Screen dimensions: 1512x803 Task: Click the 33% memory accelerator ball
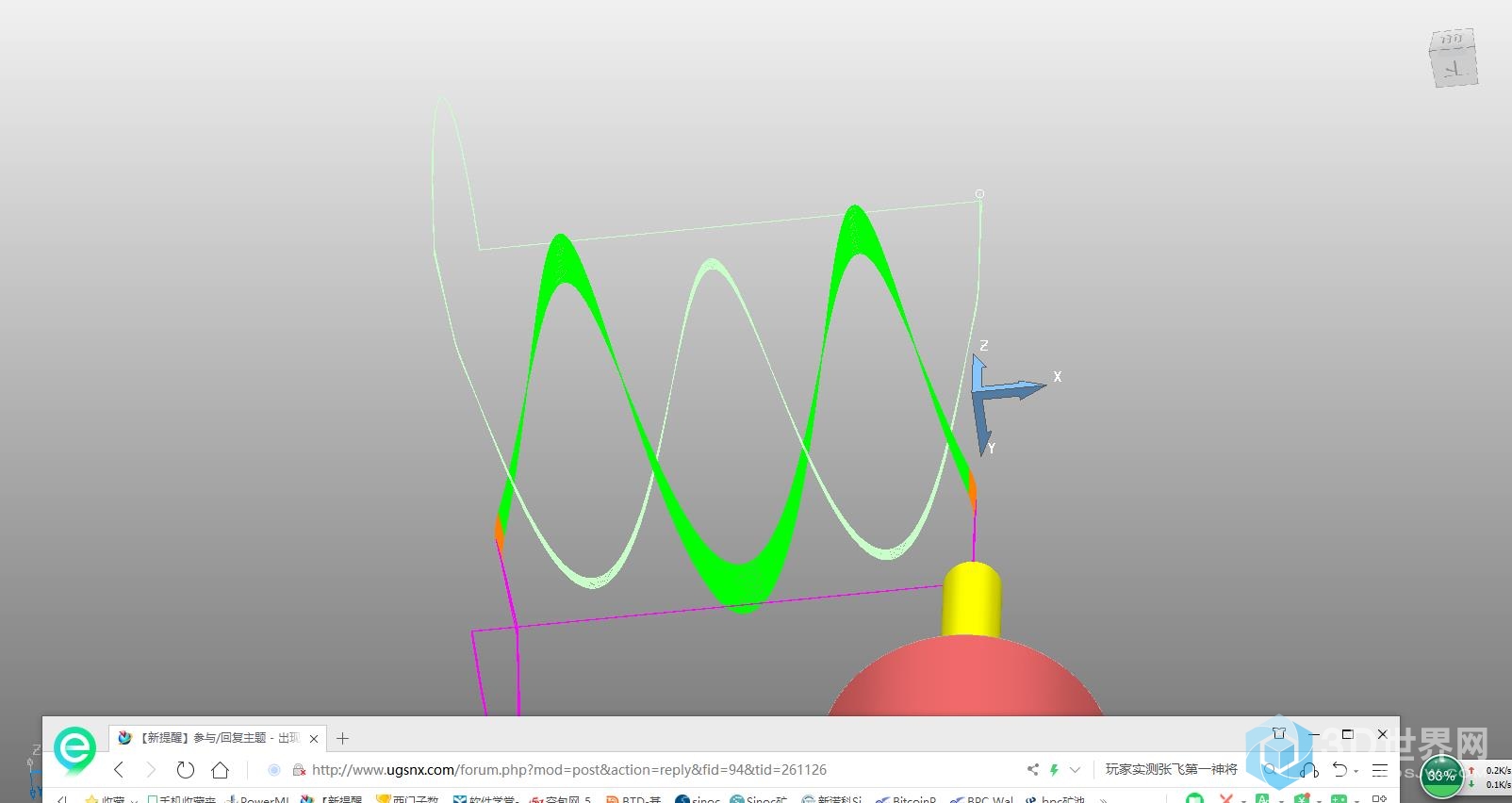tap(1440, 776)
